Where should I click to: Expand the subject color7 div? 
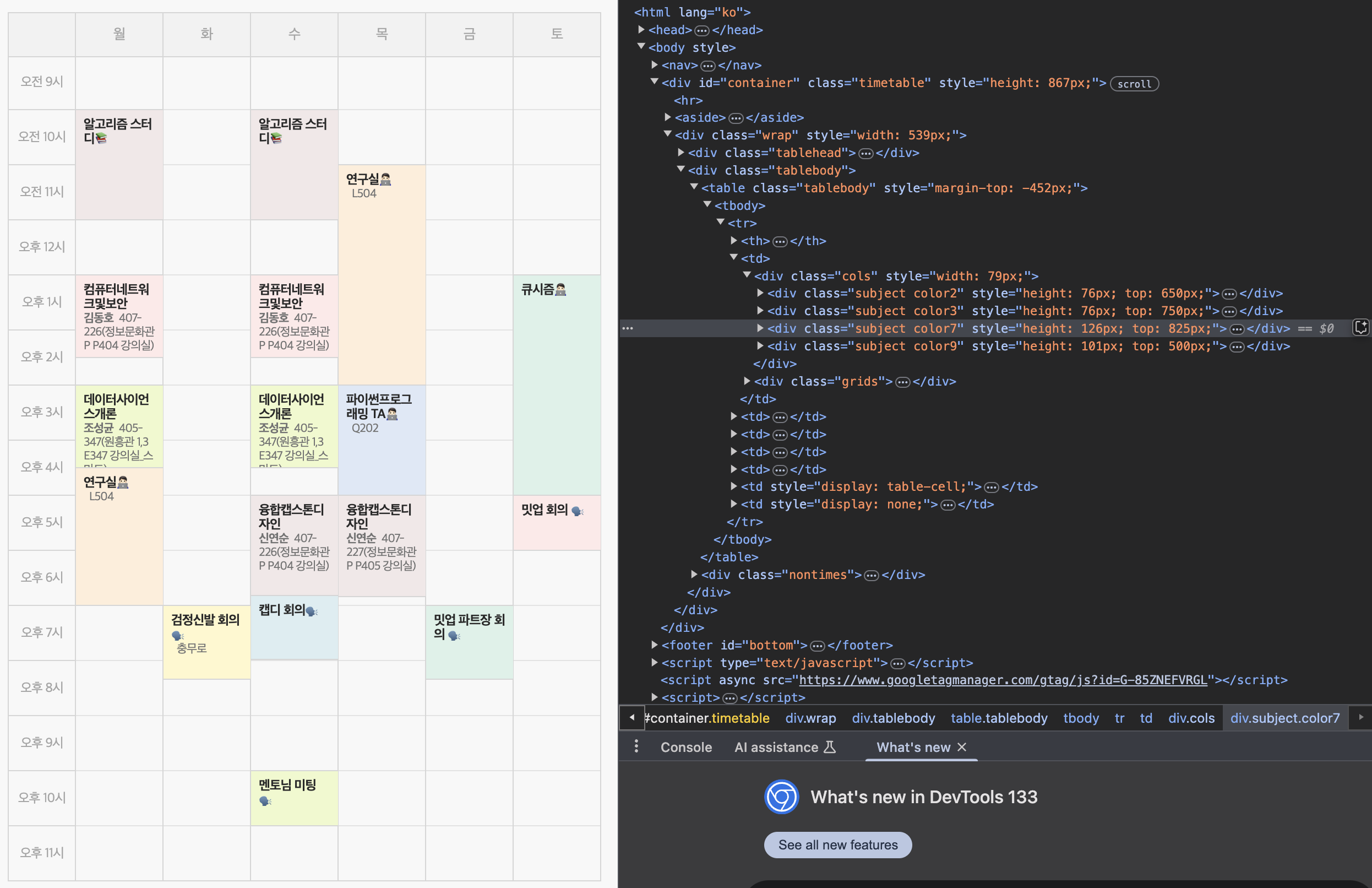[760, 328]
